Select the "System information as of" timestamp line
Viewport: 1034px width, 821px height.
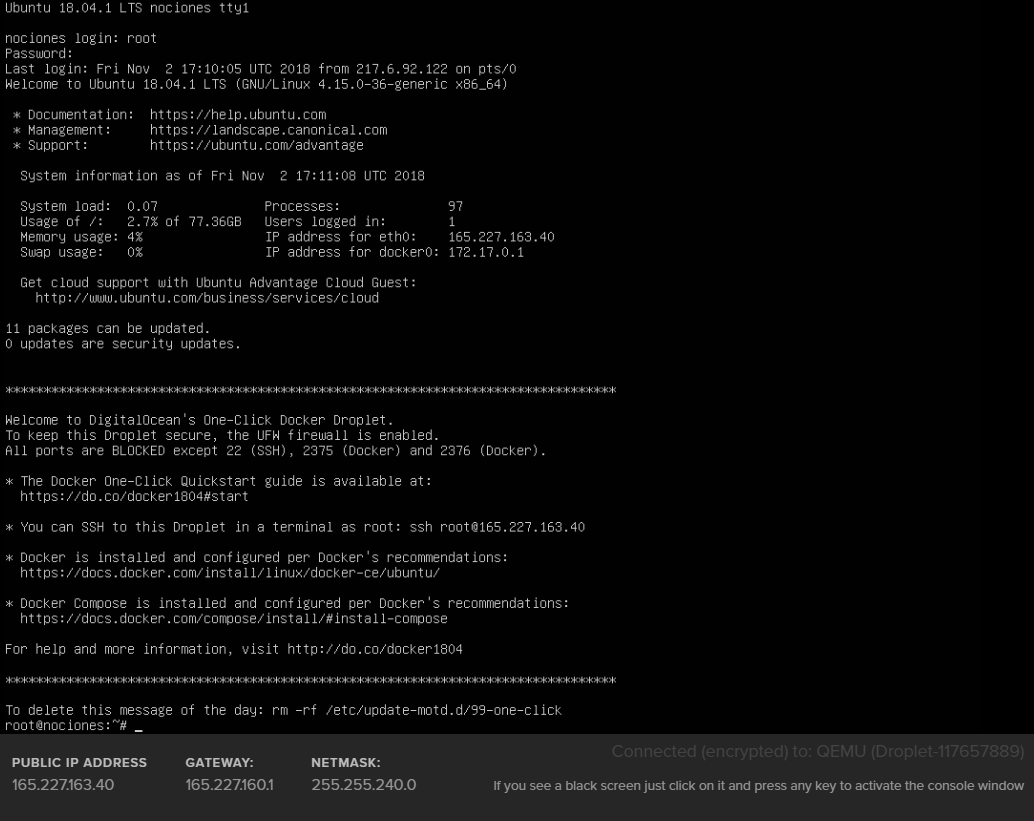coord(222,175)
